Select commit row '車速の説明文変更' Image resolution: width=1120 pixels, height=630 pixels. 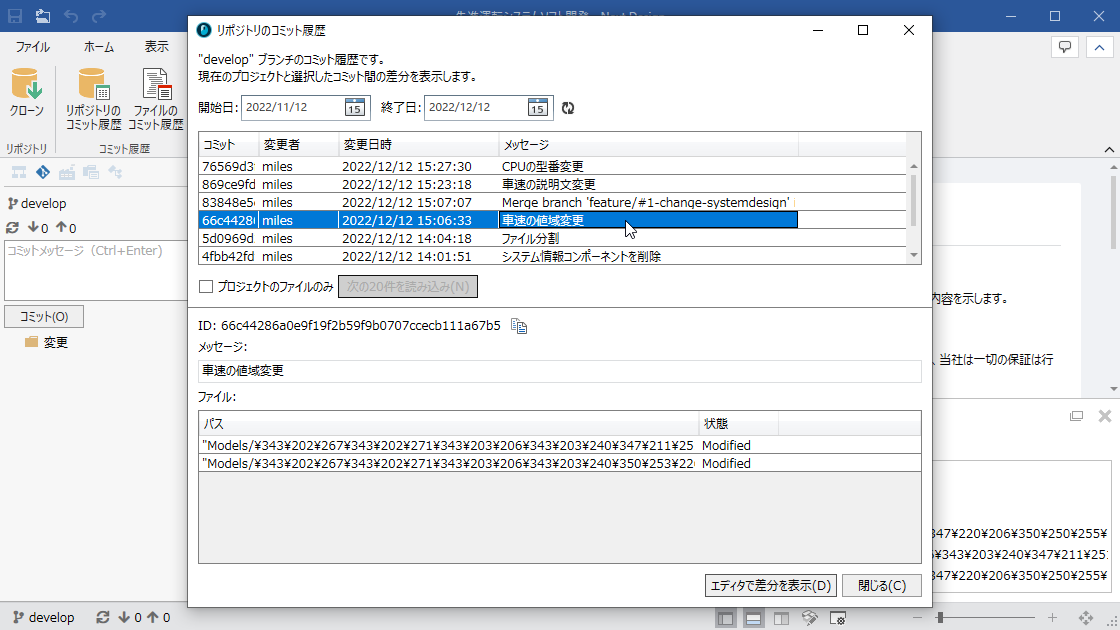tap(552, 184)
